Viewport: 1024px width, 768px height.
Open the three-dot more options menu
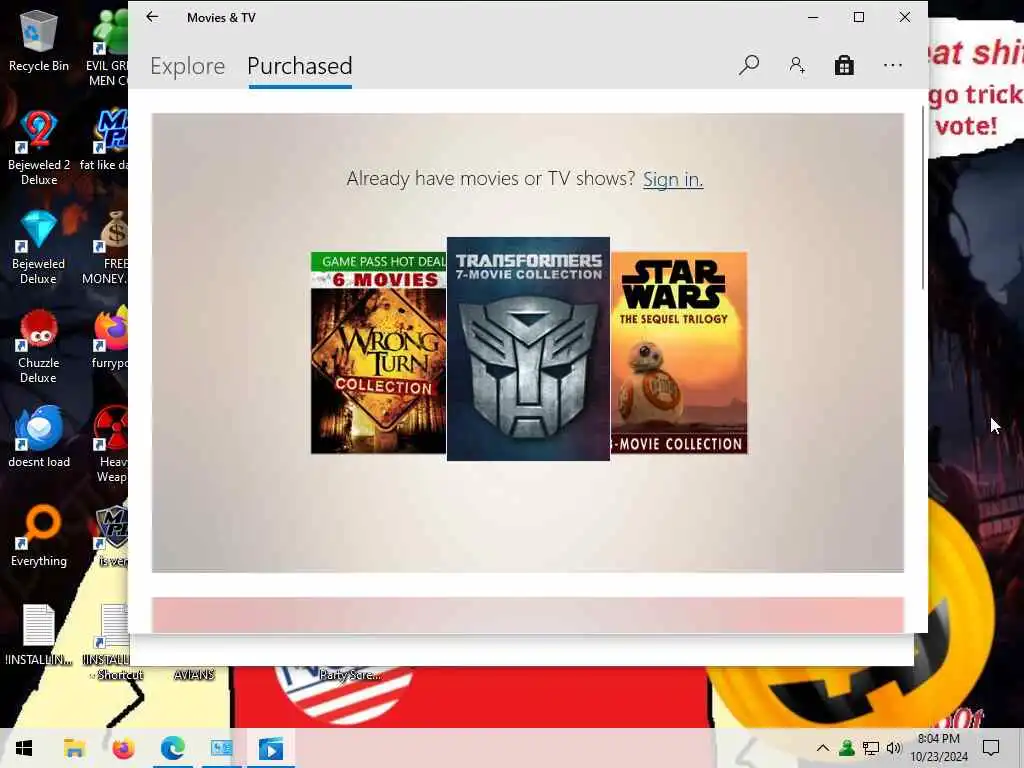click(893, 65)
